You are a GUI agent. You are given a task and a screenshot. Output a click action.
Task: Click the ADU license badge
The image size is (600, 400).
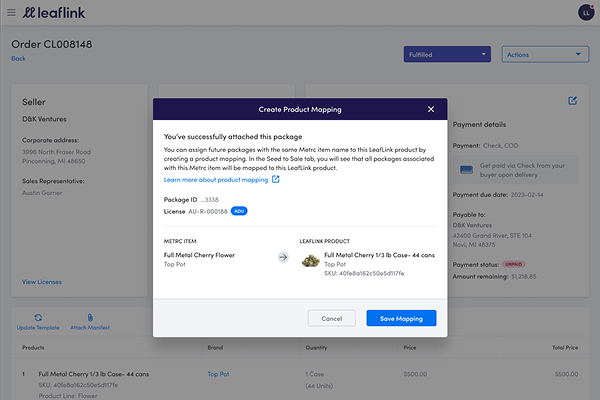coord(239,211)
